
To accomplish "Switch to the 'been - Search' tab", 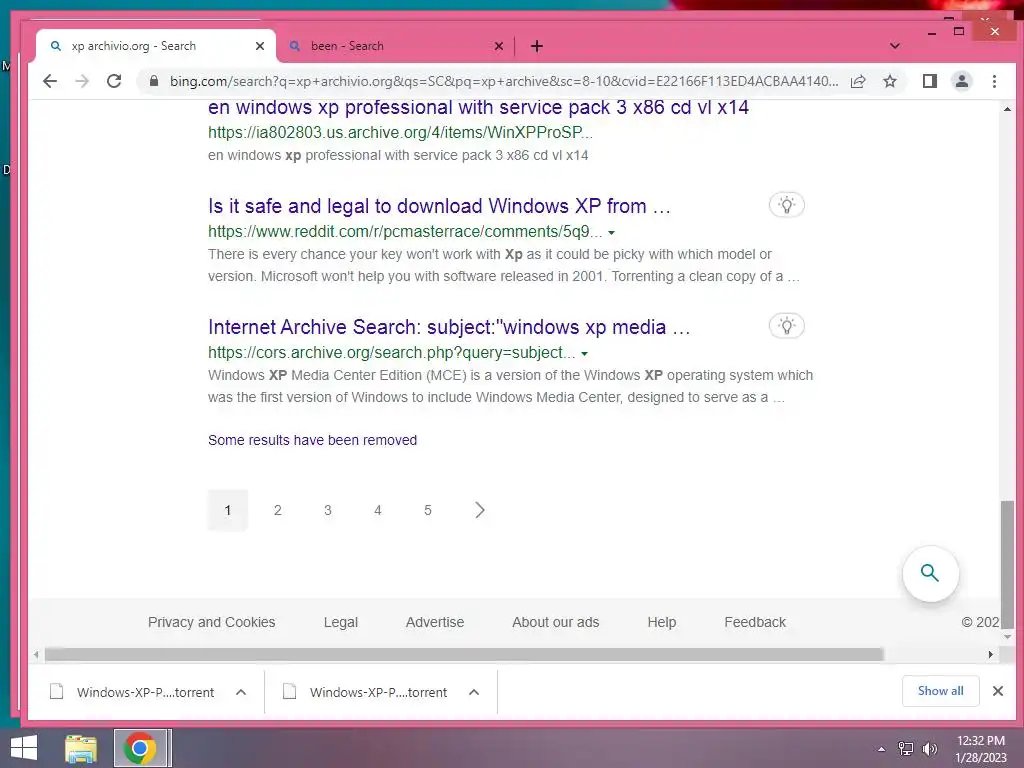I will 396,46.
